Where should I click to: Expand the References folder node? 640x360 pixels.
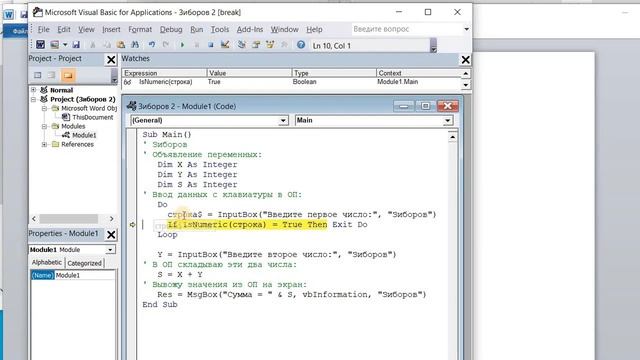pyautogui.click(x=44, y=144)
